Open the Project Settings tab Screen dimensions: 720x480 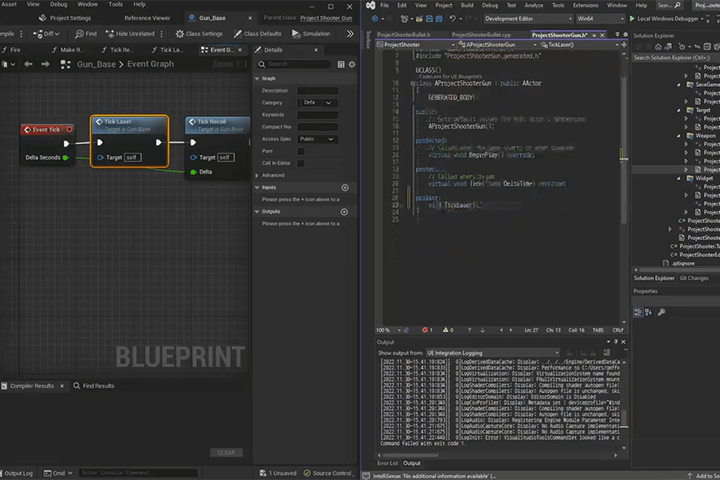(x=65, y=18)
